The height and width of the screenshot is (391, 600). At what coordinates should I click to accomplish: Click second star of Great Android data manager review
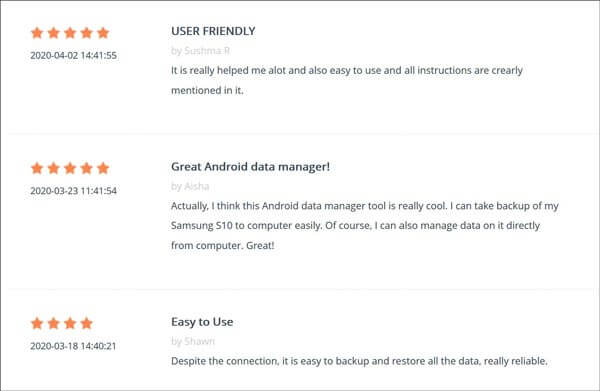click(x=54, y=168)
